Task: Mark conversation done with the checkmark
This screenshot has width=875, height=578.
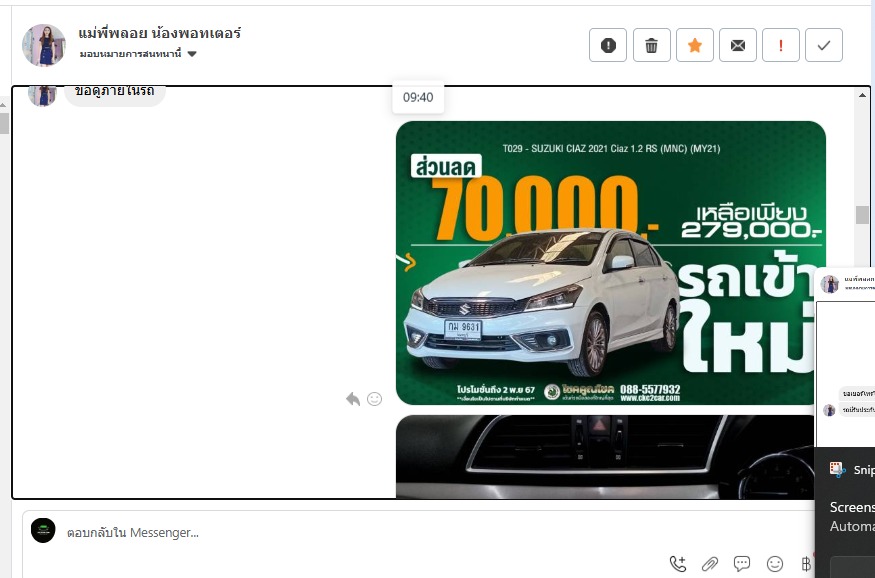Action: [x=824, y=45]
